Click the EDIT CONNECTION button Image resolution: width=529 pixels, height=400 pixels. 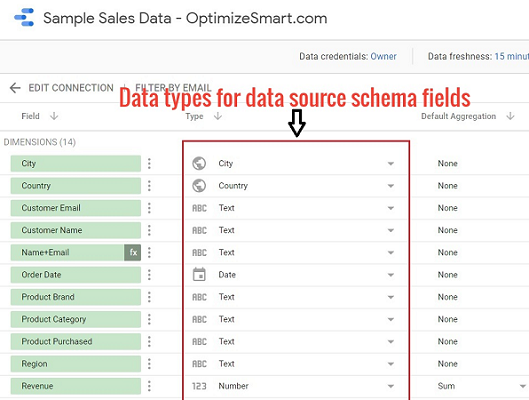71,88
